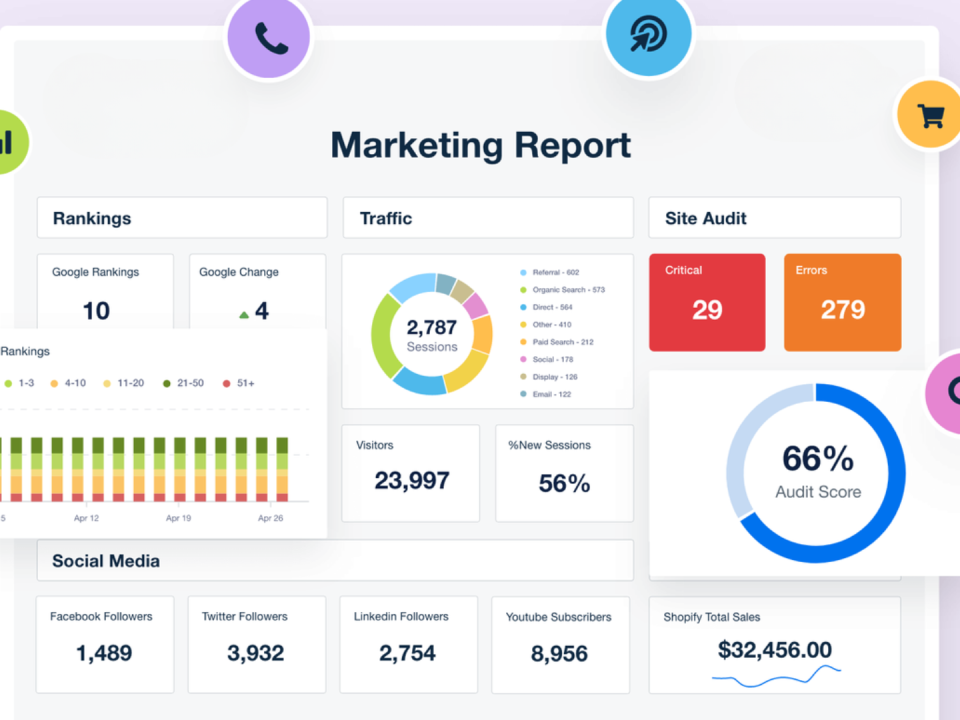Click the Referral - 602 legend entry

coord(549,272)
